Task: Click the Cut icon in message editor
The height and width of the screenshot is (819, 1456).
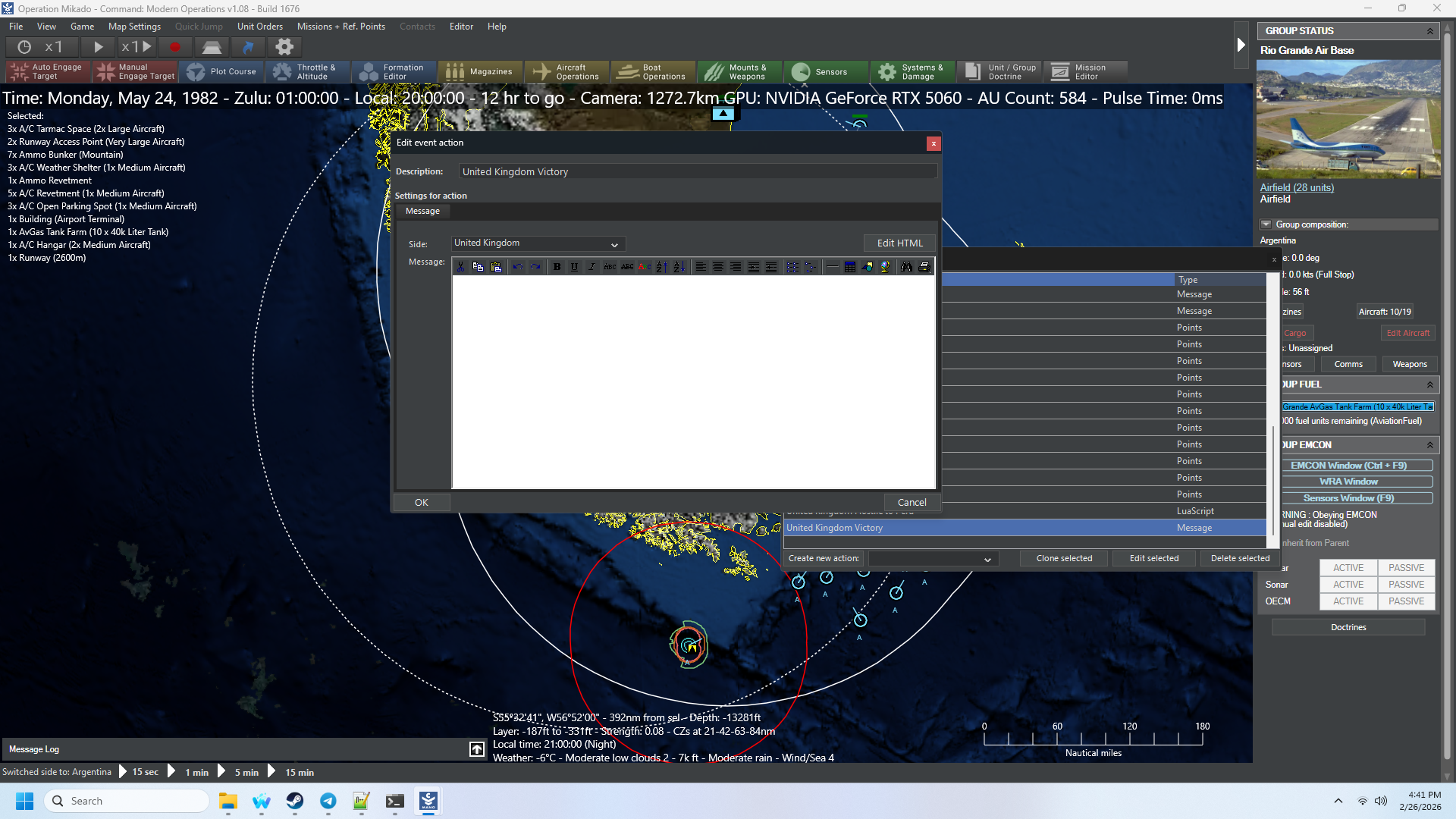Action: (x=460, y=267)
